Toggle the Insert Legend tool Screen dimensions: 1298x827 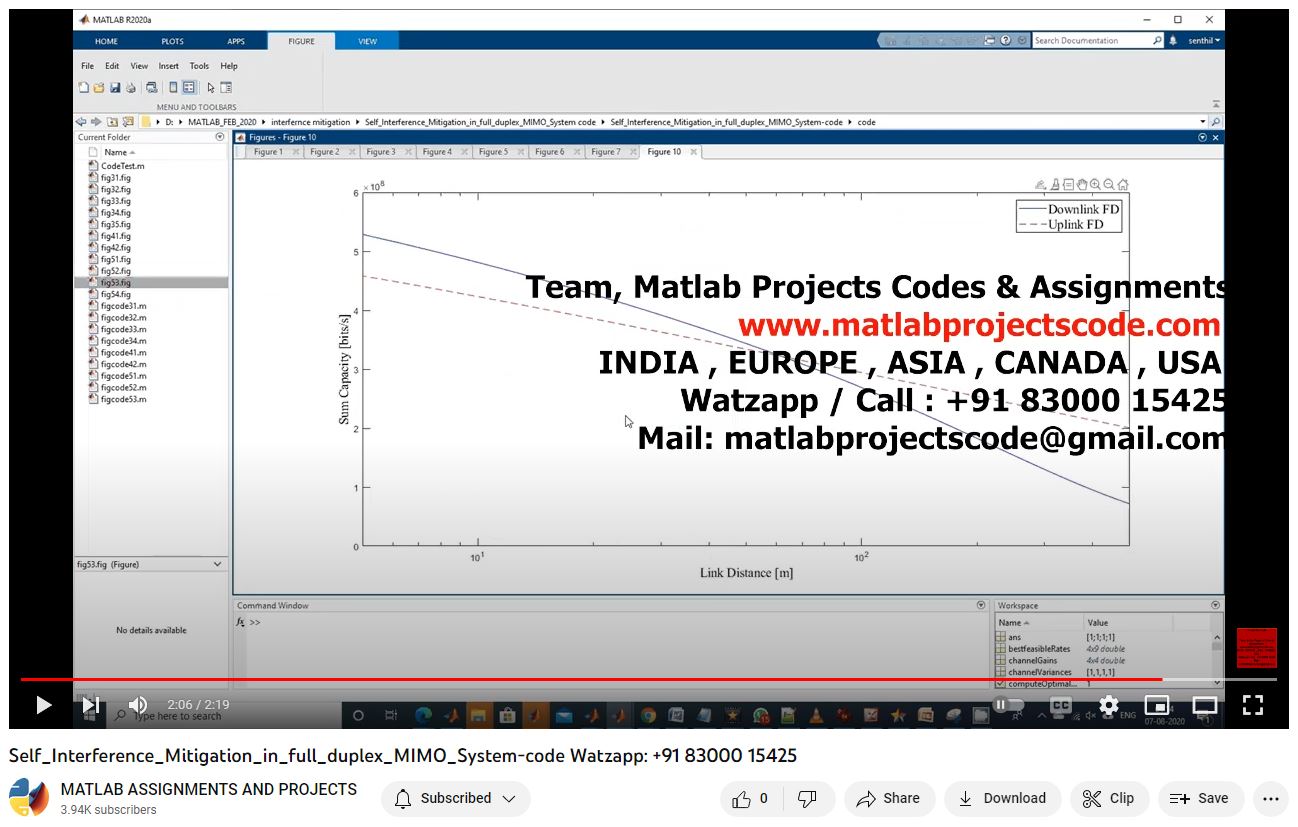pos(188,87)
